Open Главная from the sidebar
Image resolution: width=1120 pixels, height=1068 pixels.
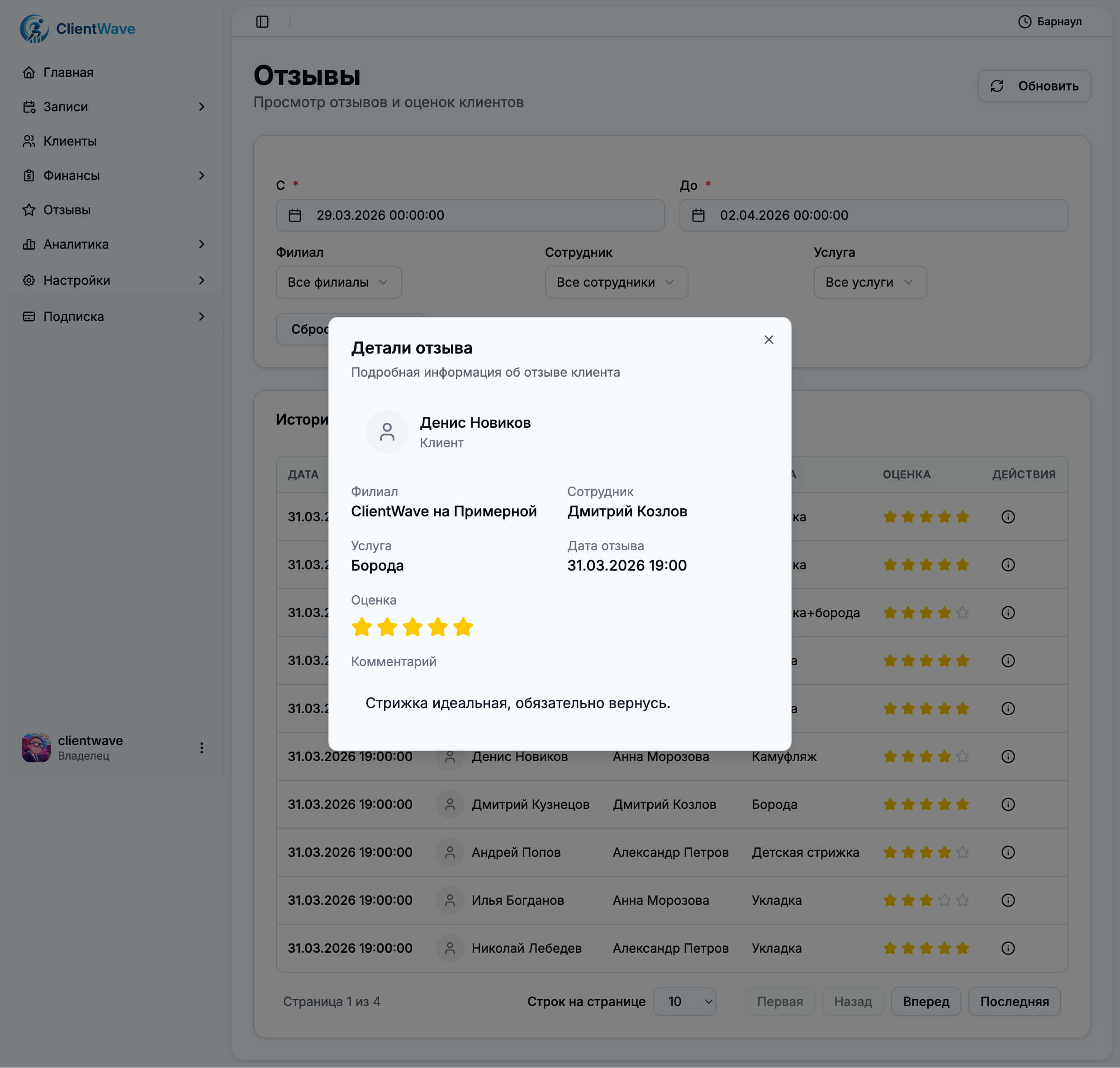tap(68, 72)
